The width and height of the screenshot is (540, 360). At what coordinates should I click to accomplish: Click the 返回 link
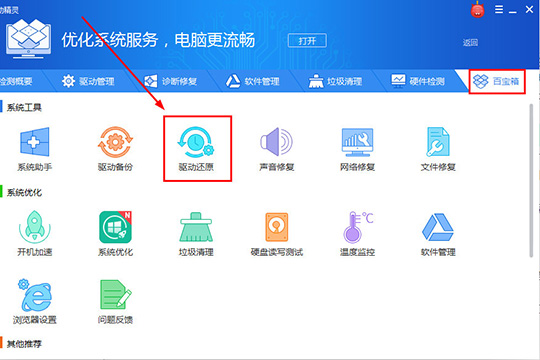[470, 42]
